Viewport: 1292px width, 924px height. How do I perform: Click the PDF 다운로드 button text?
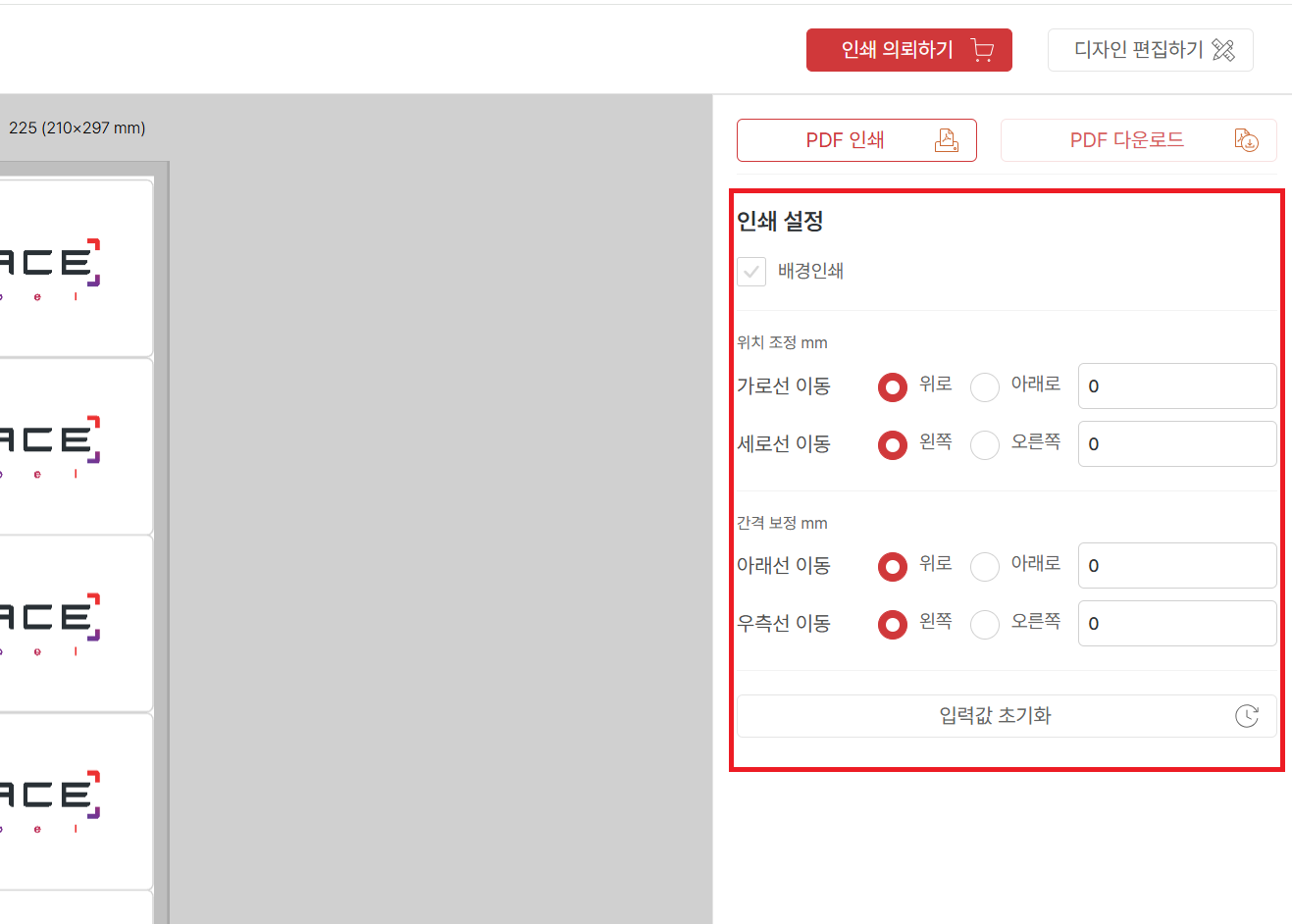pyautogui.click(x=1126, y=140)
